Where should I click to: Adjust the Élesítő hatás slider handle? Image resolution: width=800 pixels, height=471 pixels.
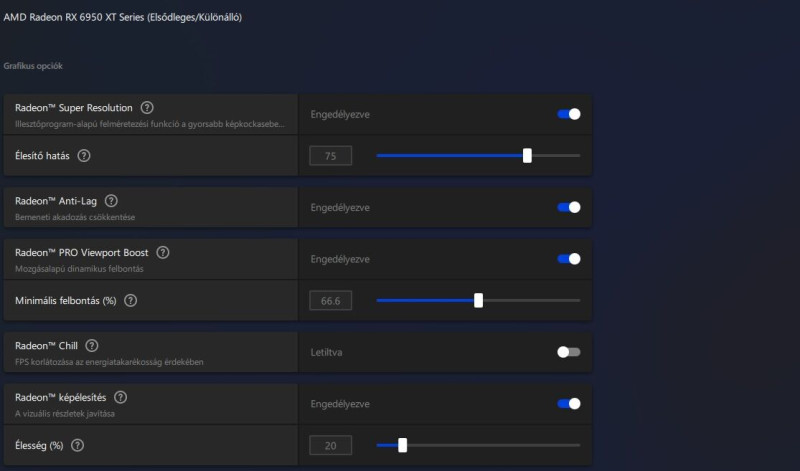click(x=527, y=156)
